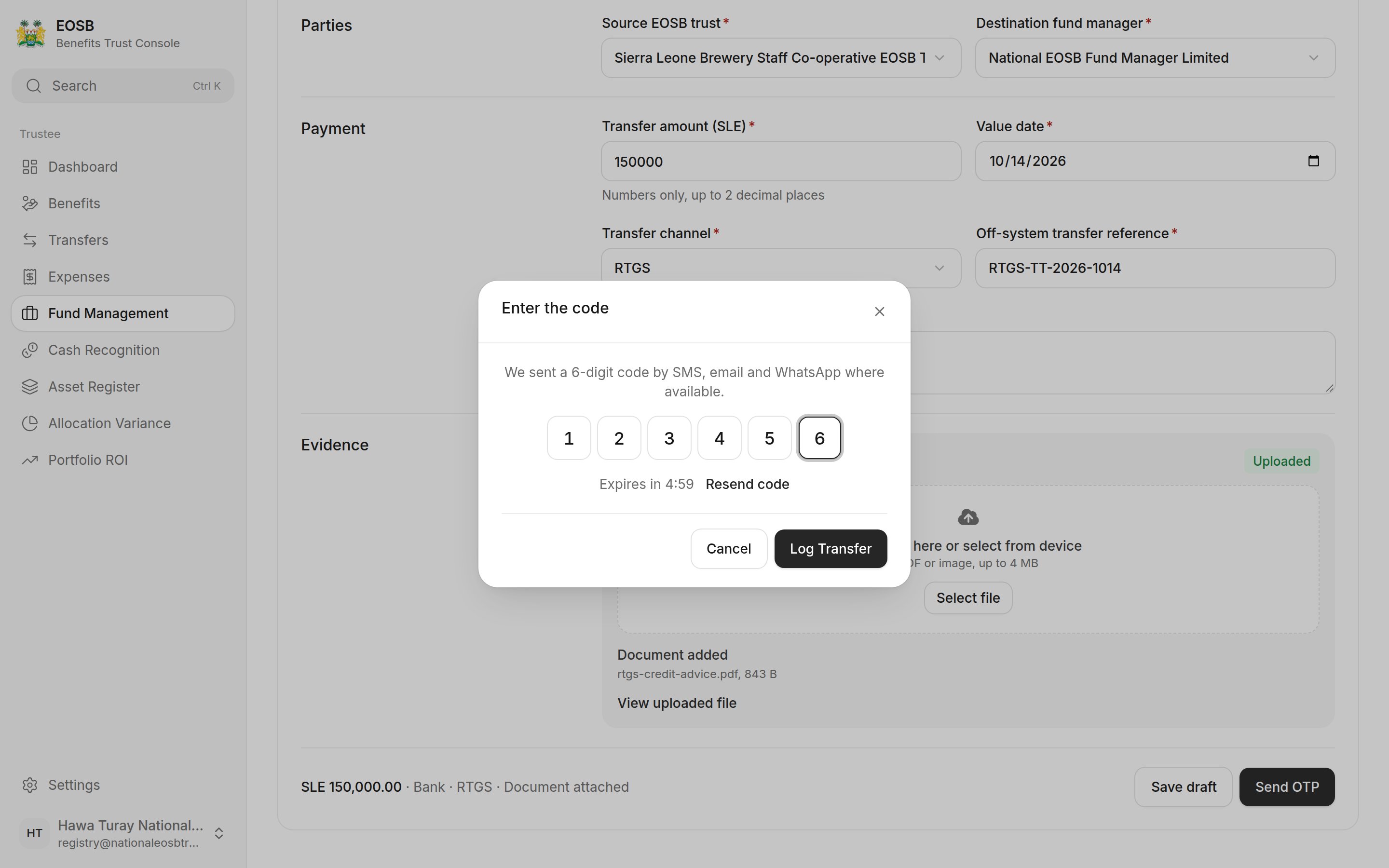Viewport: 1389px width, 868px height.
Task: Click the Cash Recognition icon
Action: 30,350
